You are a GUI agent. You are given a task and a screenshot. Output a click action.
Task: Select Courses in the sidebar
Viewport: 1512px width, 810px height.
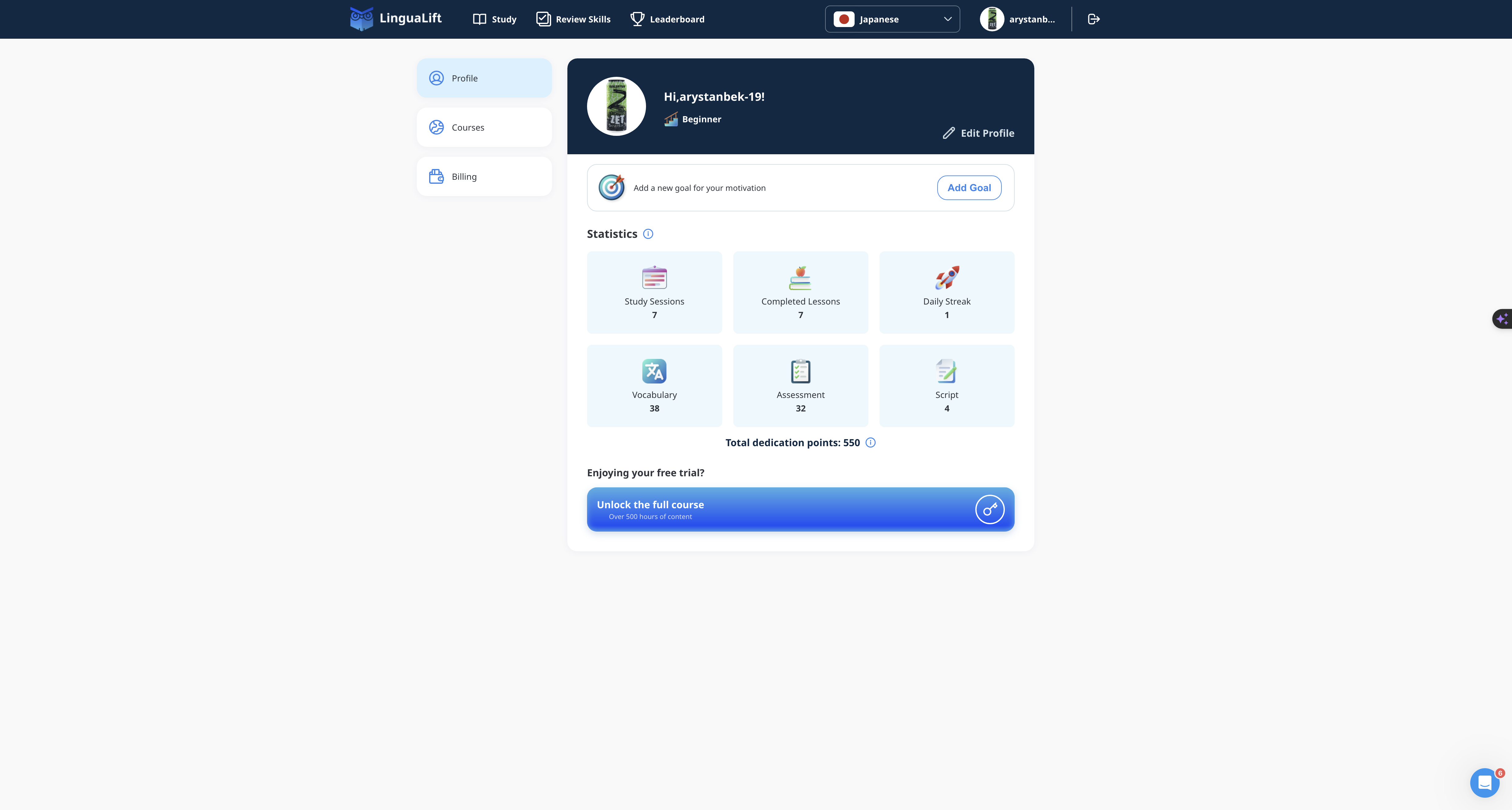coord(484,128)
